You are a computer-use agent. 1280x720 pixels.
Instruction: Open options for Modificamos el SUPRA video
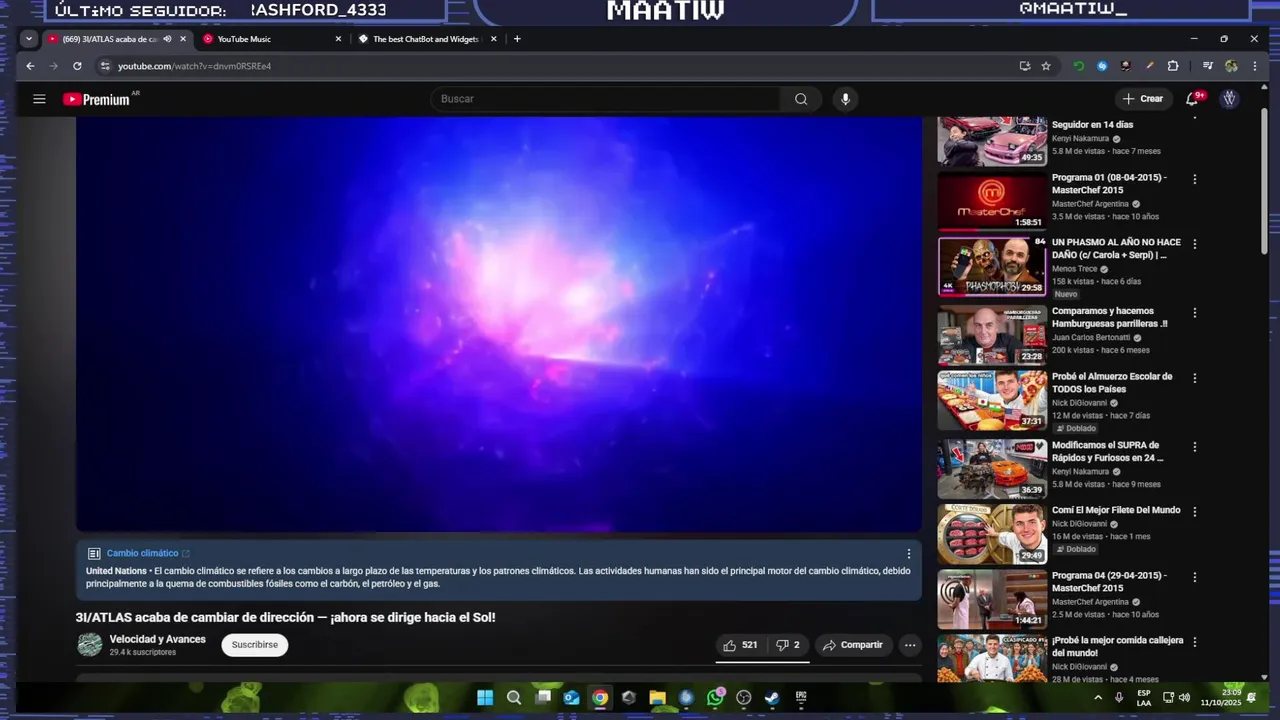(1194, 446)
